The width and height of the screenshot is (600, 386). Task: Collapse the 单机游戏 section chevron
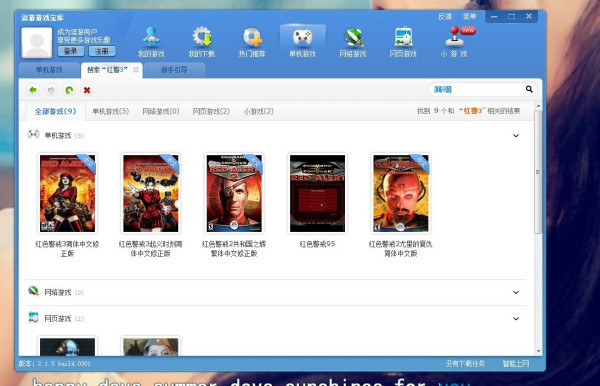[516, 135]
